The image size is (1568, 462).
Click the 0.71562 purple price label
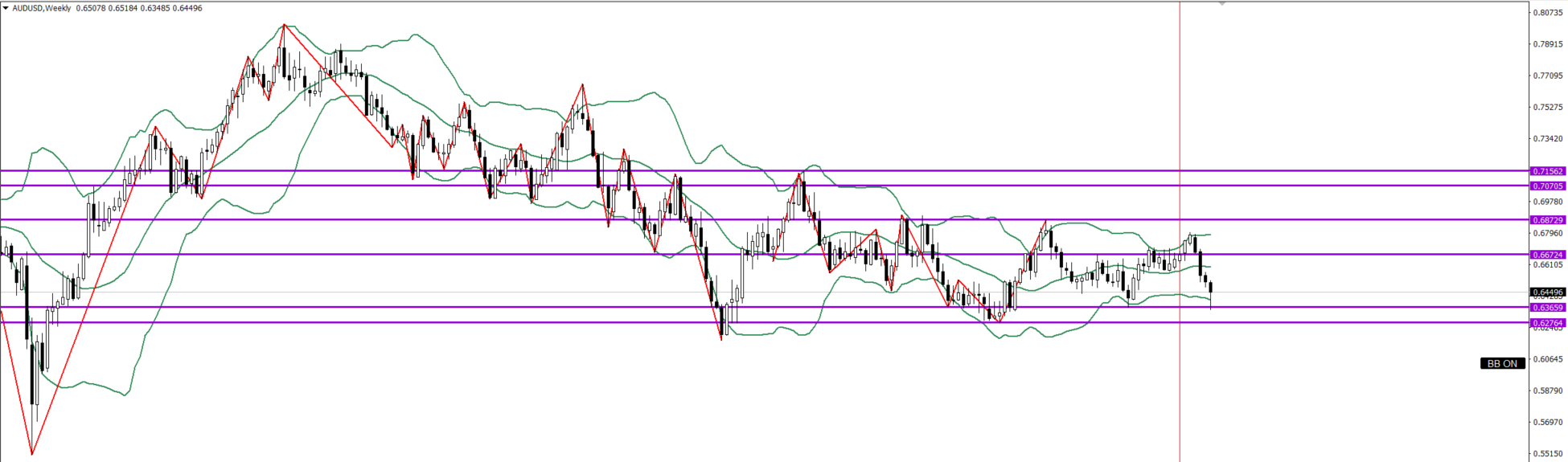[x=1547, y=171]
